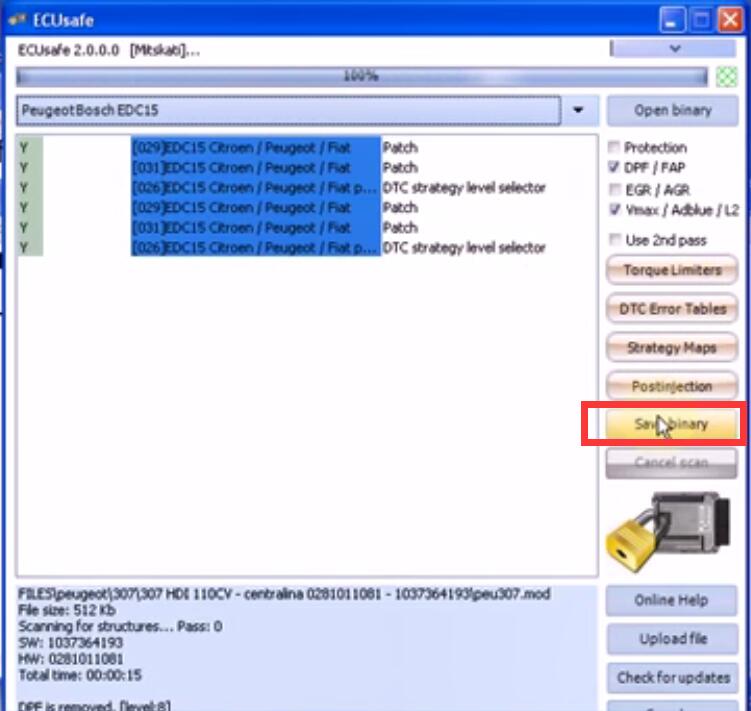Image resolution: width=751 pixels, height=711 pixels.
Task: Uncheck the DPF / FAP option
Action: click(x=614, y=167)
